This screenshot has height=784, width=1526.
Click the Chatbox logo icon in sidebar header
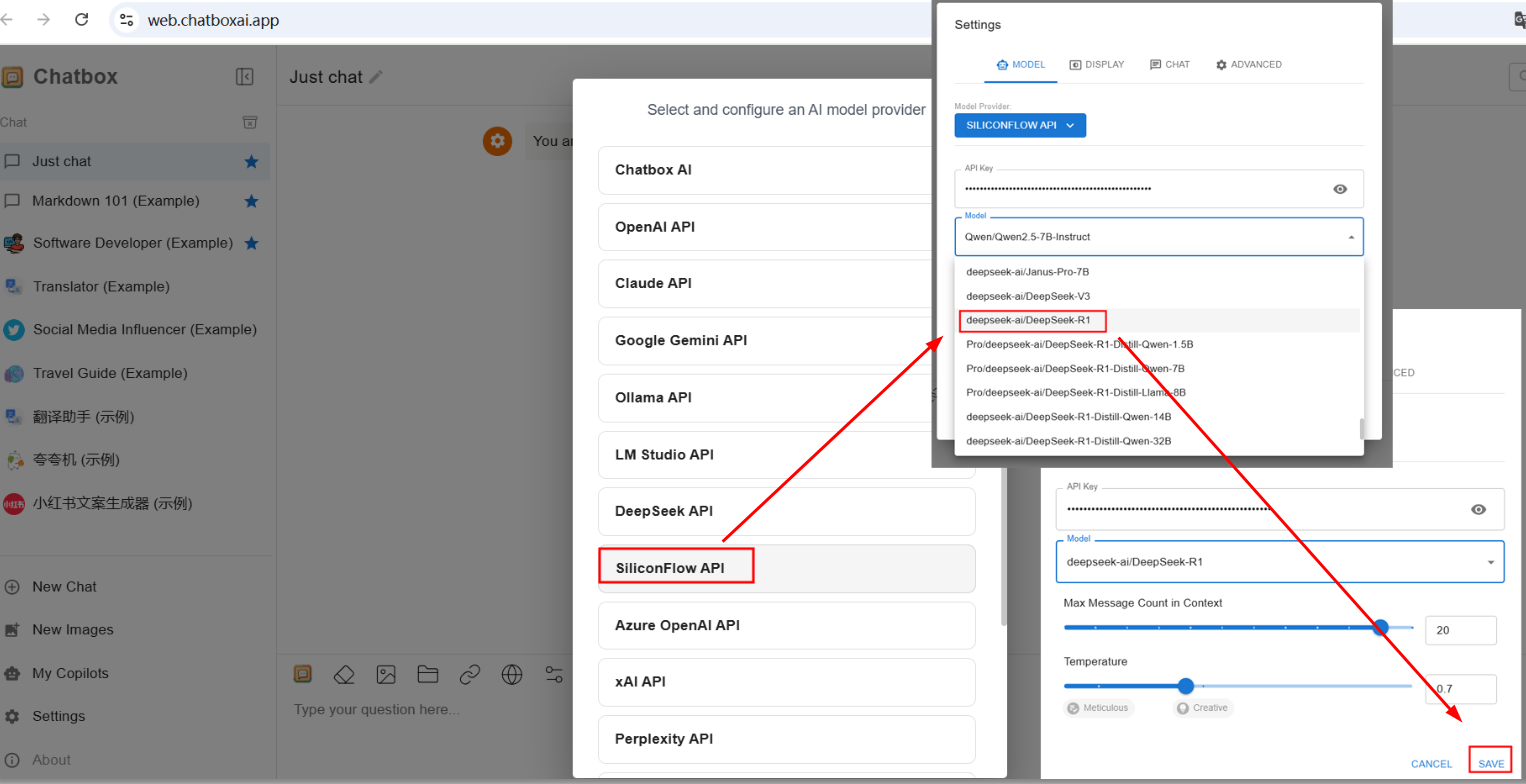(x=13, y=77)
